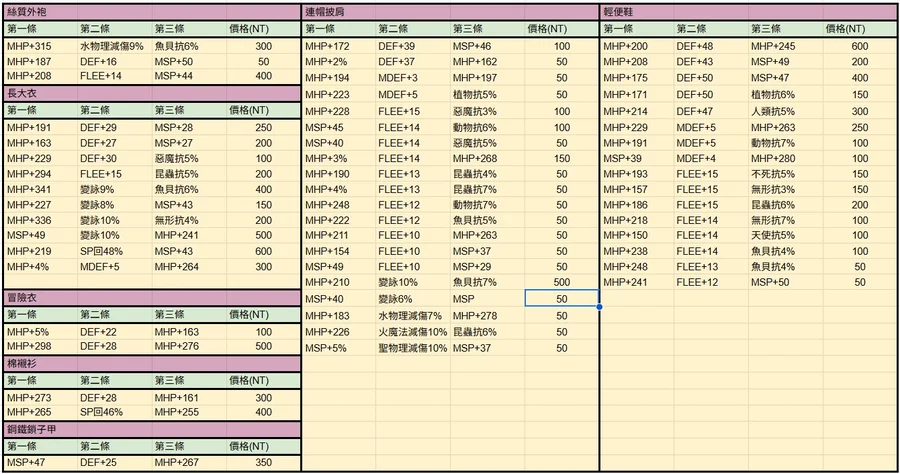Select the MHP+2% cell
Screen dimensions: 900x474
point(339,62)
